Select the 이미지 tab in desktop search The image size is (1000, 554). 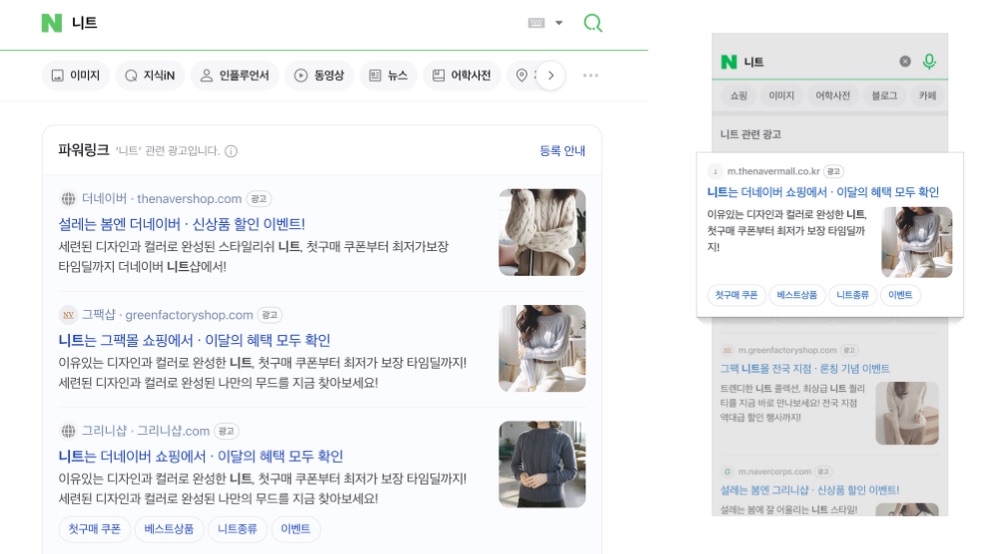(76, 75)
